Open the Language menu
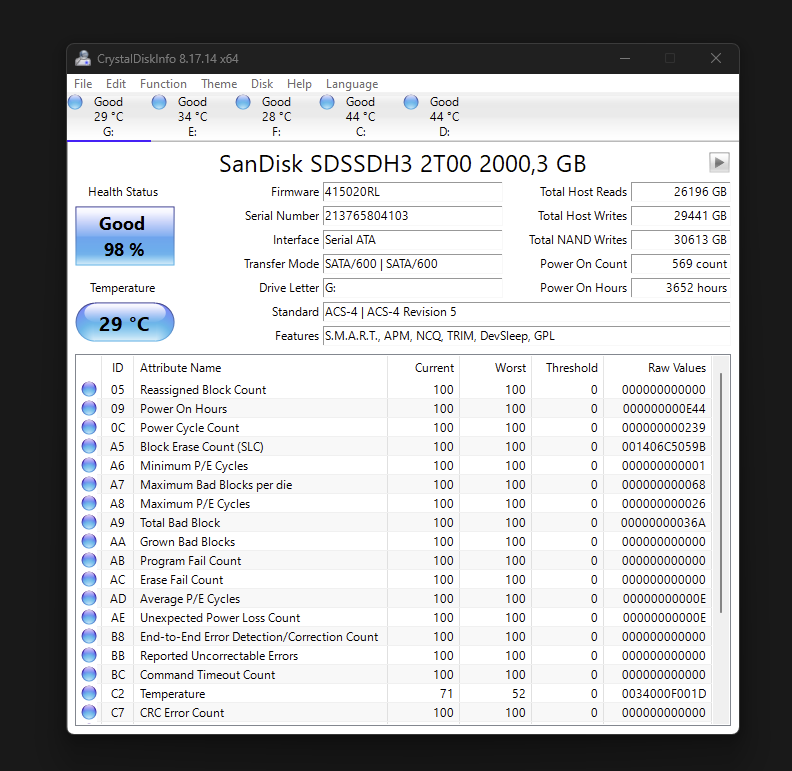 352,84
